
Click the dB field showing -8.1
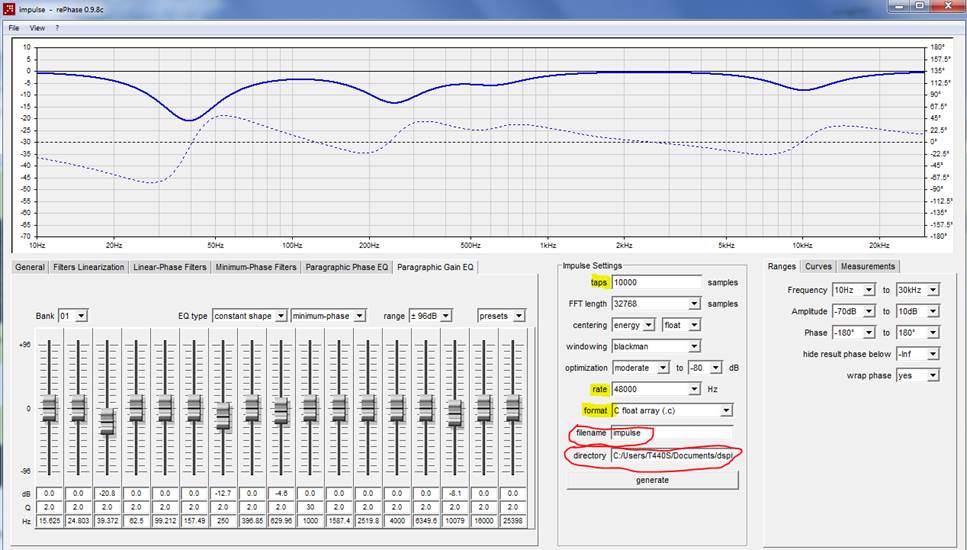(455, 493)
